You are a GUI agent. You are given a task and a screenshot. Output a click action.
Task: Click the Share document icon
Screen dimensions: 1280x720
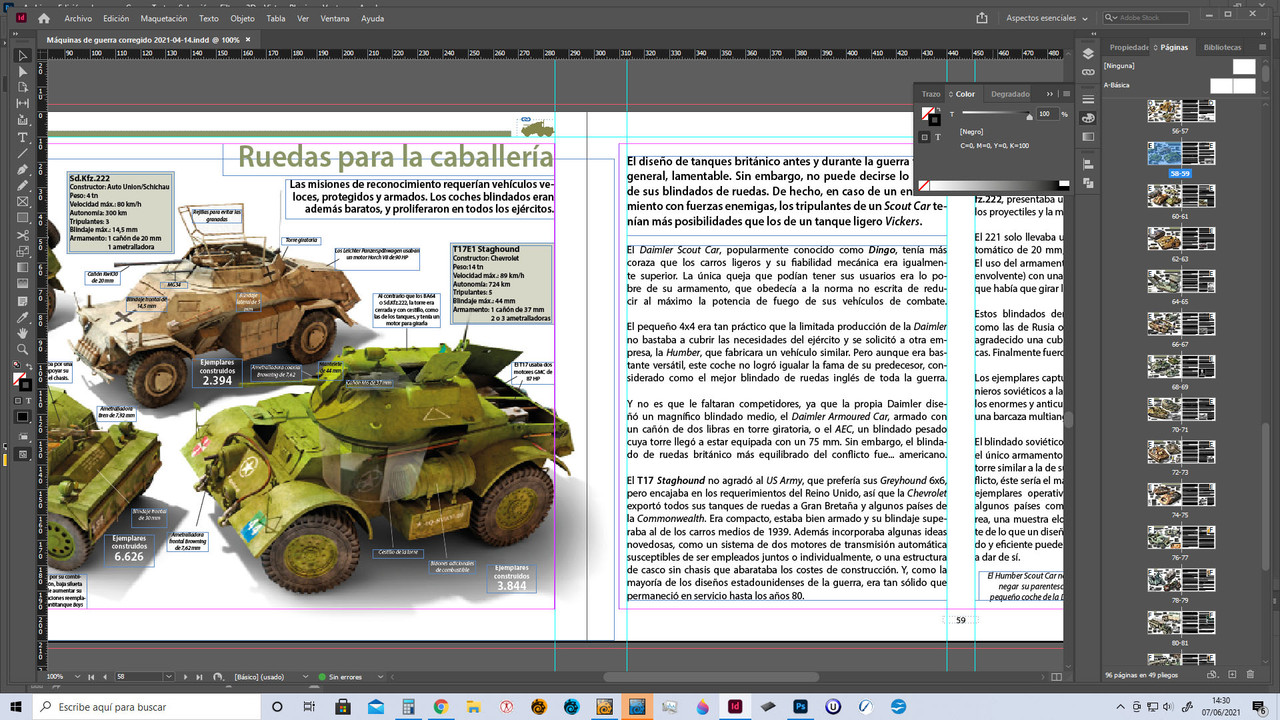tap(983, 18)
